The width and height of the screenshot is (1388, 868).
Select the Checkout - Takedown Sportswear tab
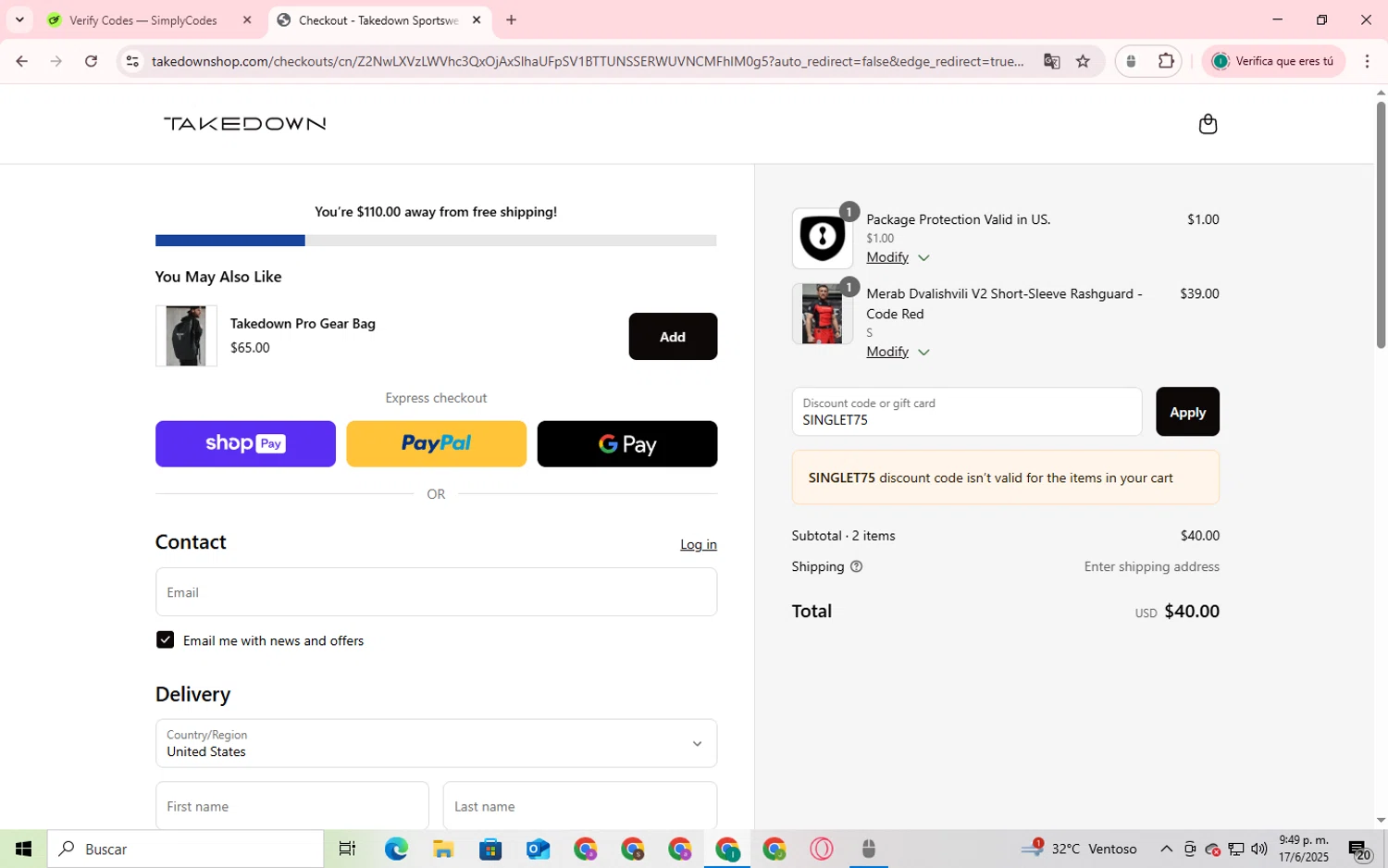378,19
